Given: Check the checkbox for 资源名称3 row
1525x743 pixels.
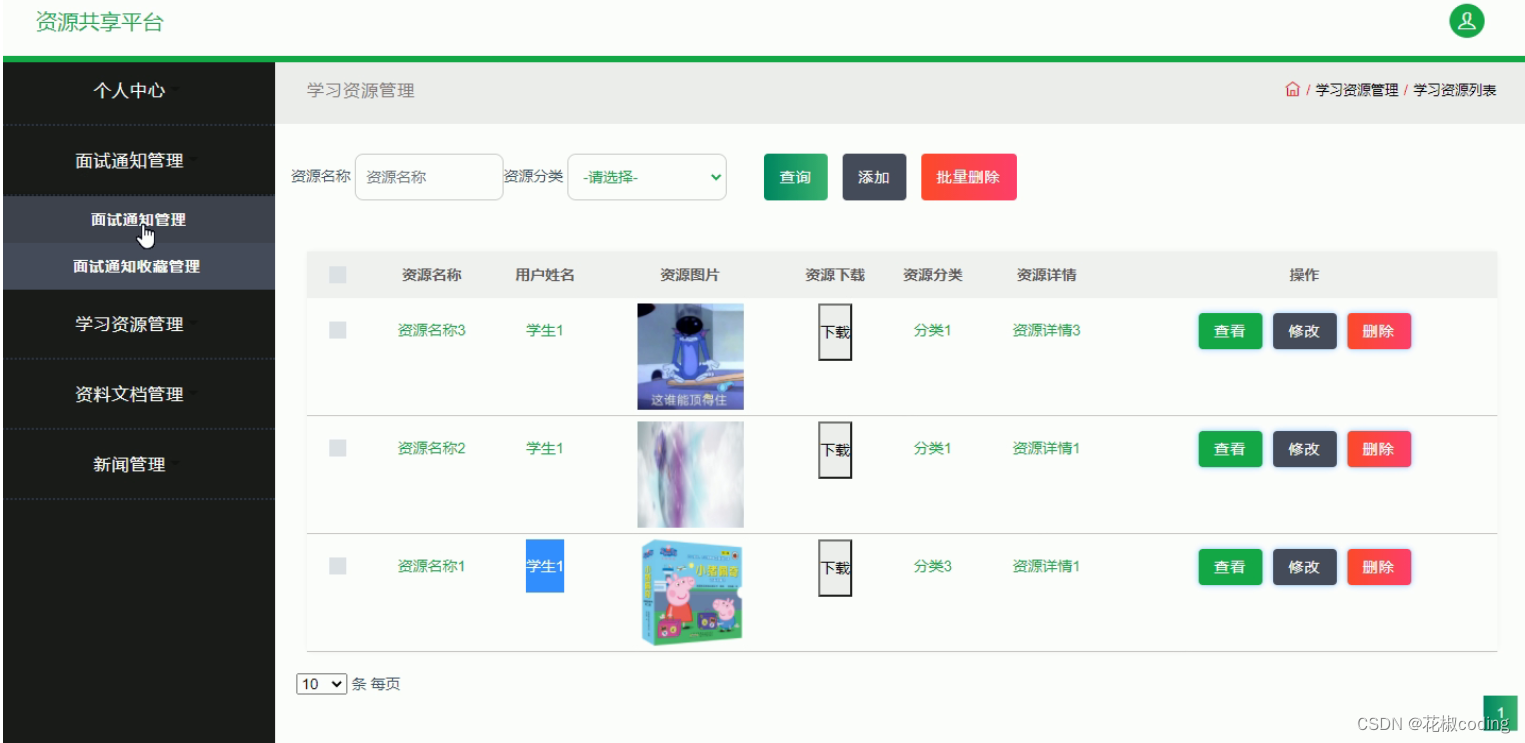Looking at the screenshot, I should [x=337, y=330].
